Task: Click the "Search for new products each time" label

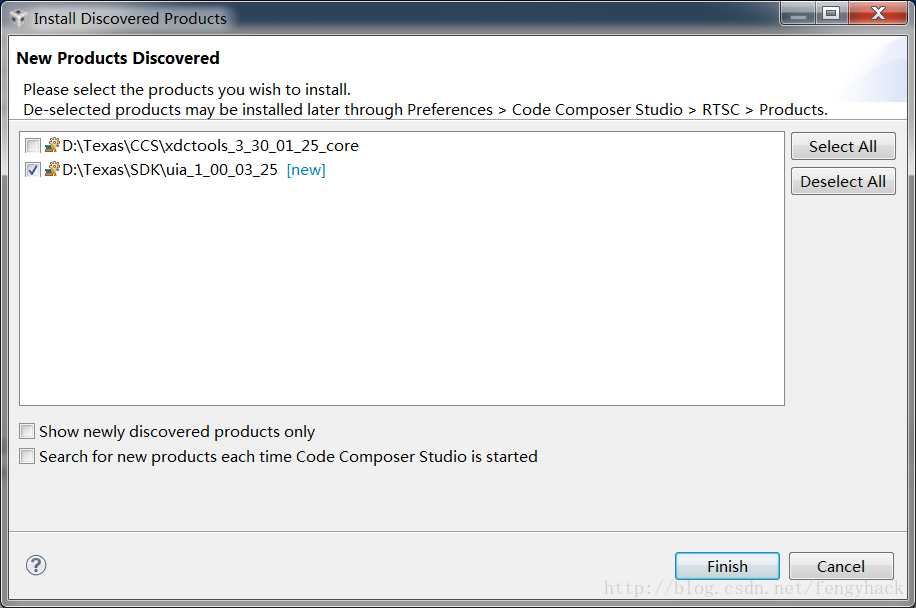Action: [x=288, y=456]
